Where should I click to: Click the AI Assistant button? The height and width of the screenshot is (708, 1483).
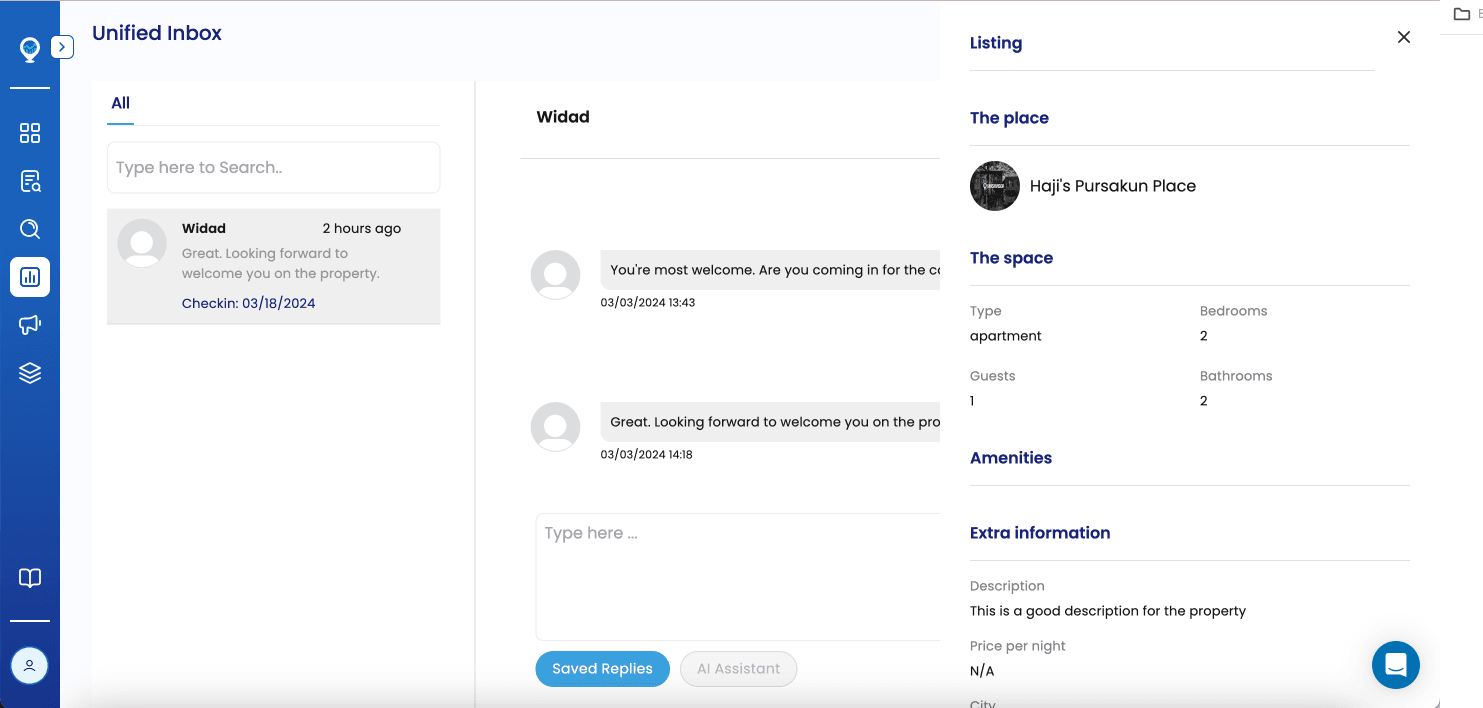(x=738, y=669)
